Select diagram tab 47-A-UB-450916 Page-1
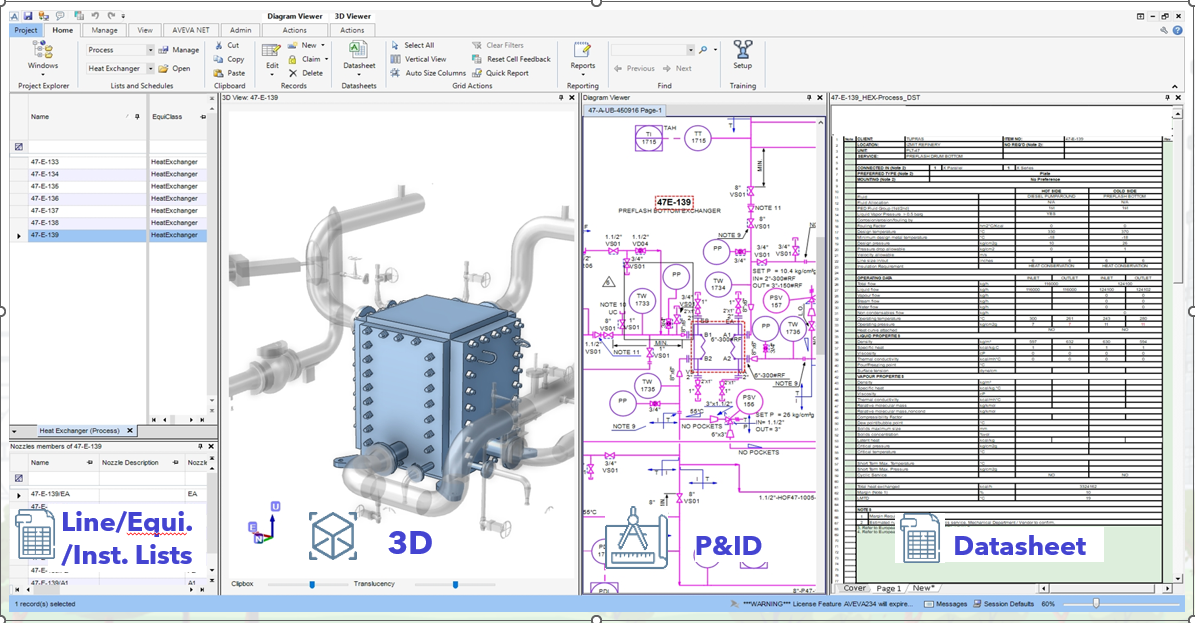This screenshot has width=1195, height=623. [x=624, y=111]
